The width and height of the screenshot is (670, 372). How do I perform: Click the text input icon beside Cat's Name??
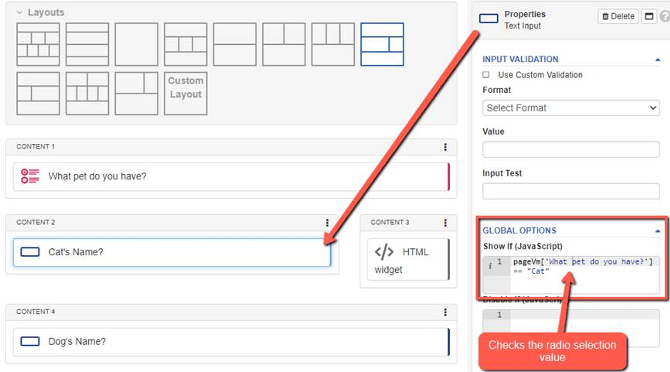pyautogui.click(x=30, y=252)
